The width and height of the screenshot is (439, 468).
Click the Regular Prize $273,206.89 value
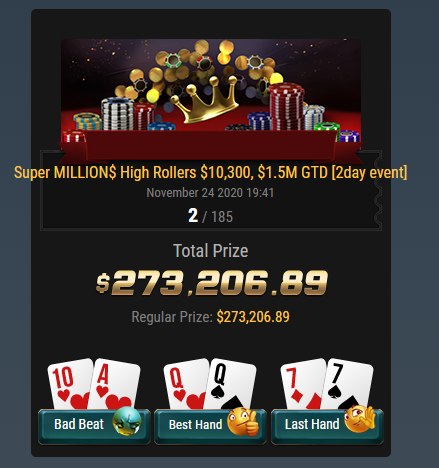click(253, 317)
